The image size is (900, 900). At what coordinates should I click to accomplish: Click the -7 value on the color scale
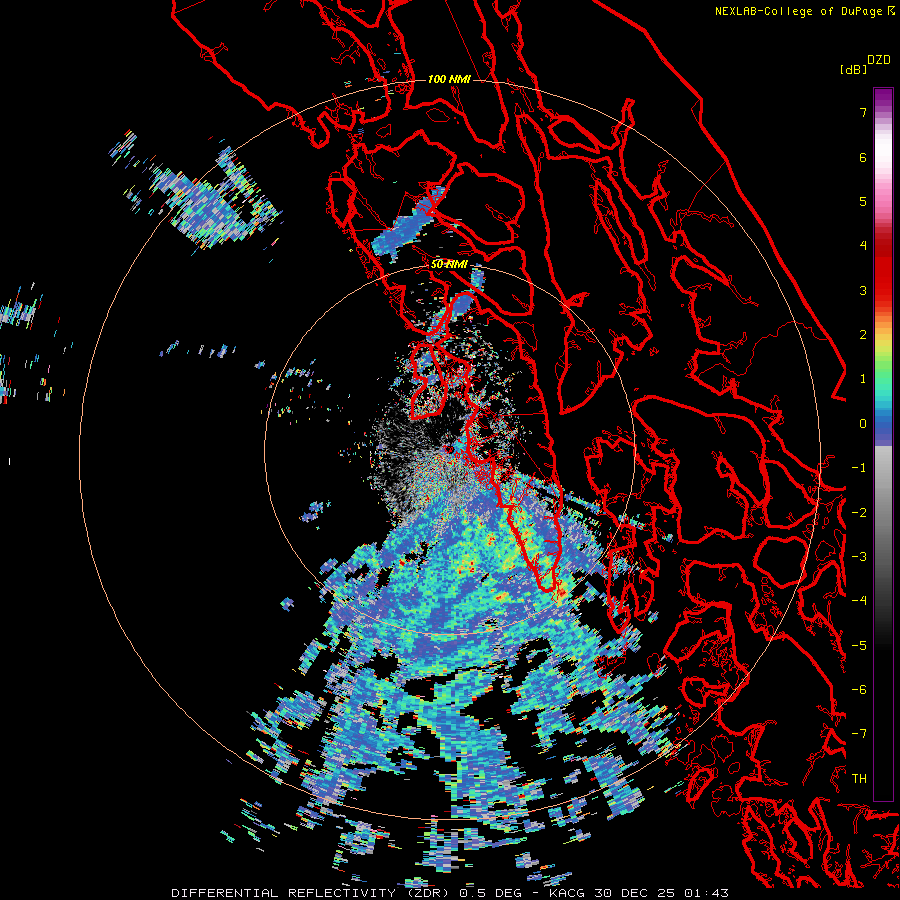pos(859,734)
